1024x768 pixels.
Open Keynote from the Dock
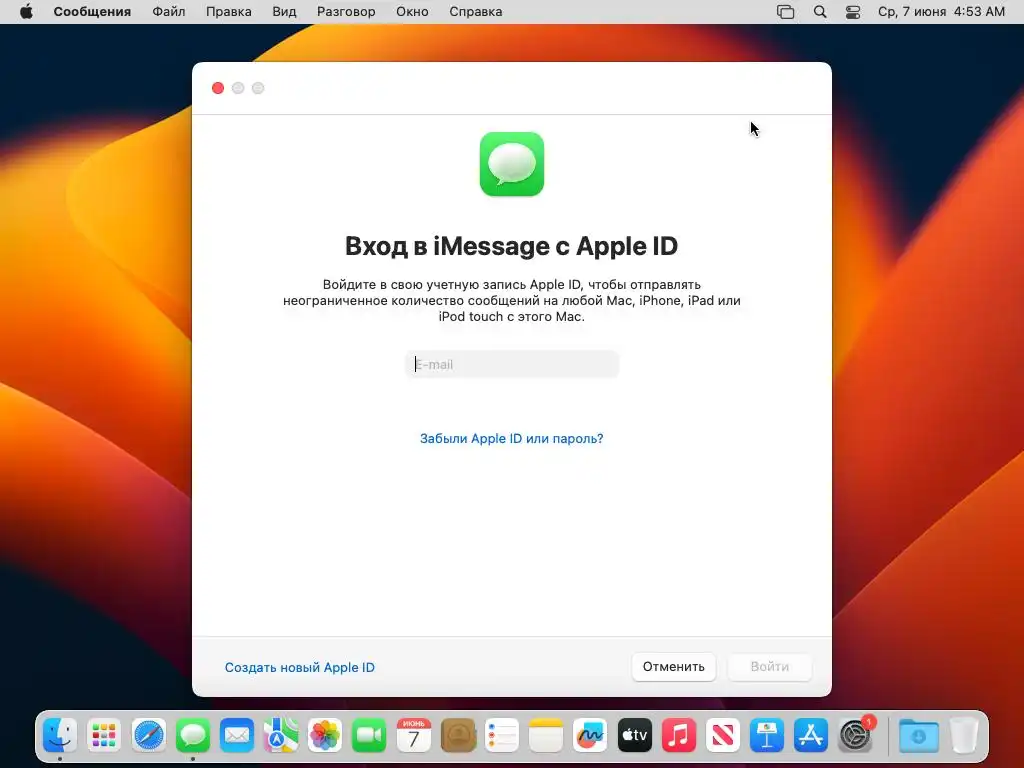click(x=767, y=735)
